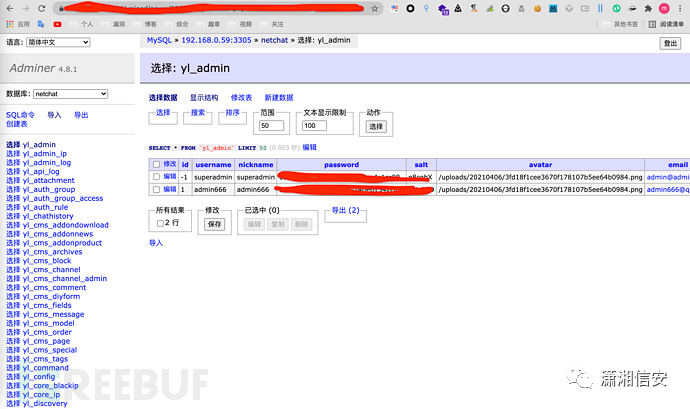The width and height of the screenshot is (690, 409).
Task: Click 编辑 link in the superadmin row
Action: click(x=170, y=177)
